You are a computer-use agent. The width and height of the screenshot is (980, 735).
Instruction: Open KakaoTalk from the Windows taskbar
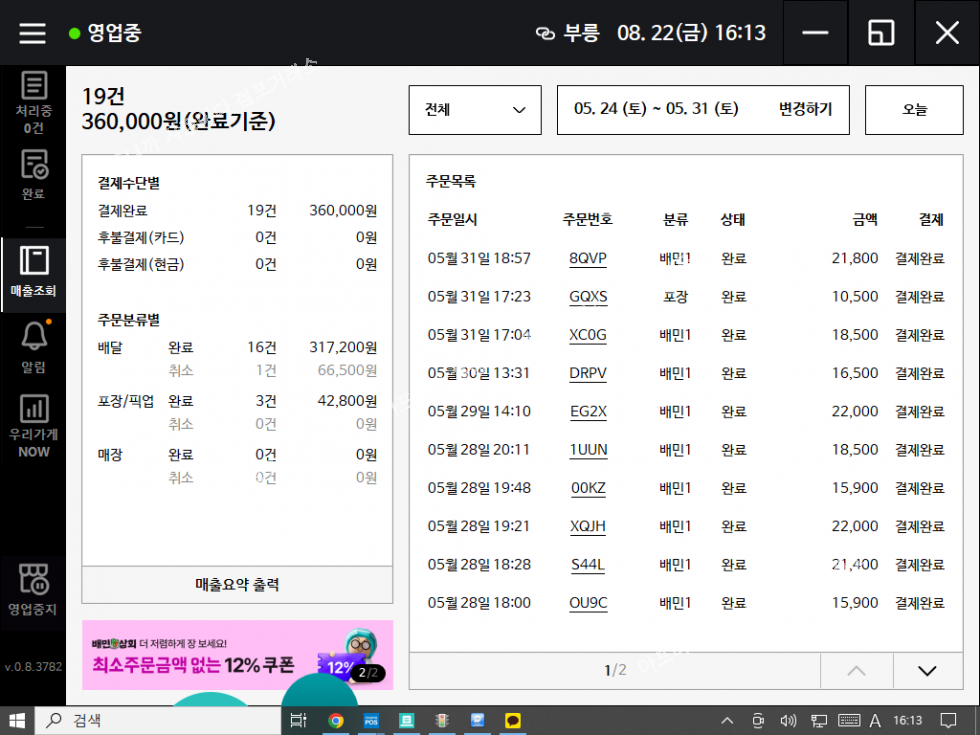[x=513, y=720]
